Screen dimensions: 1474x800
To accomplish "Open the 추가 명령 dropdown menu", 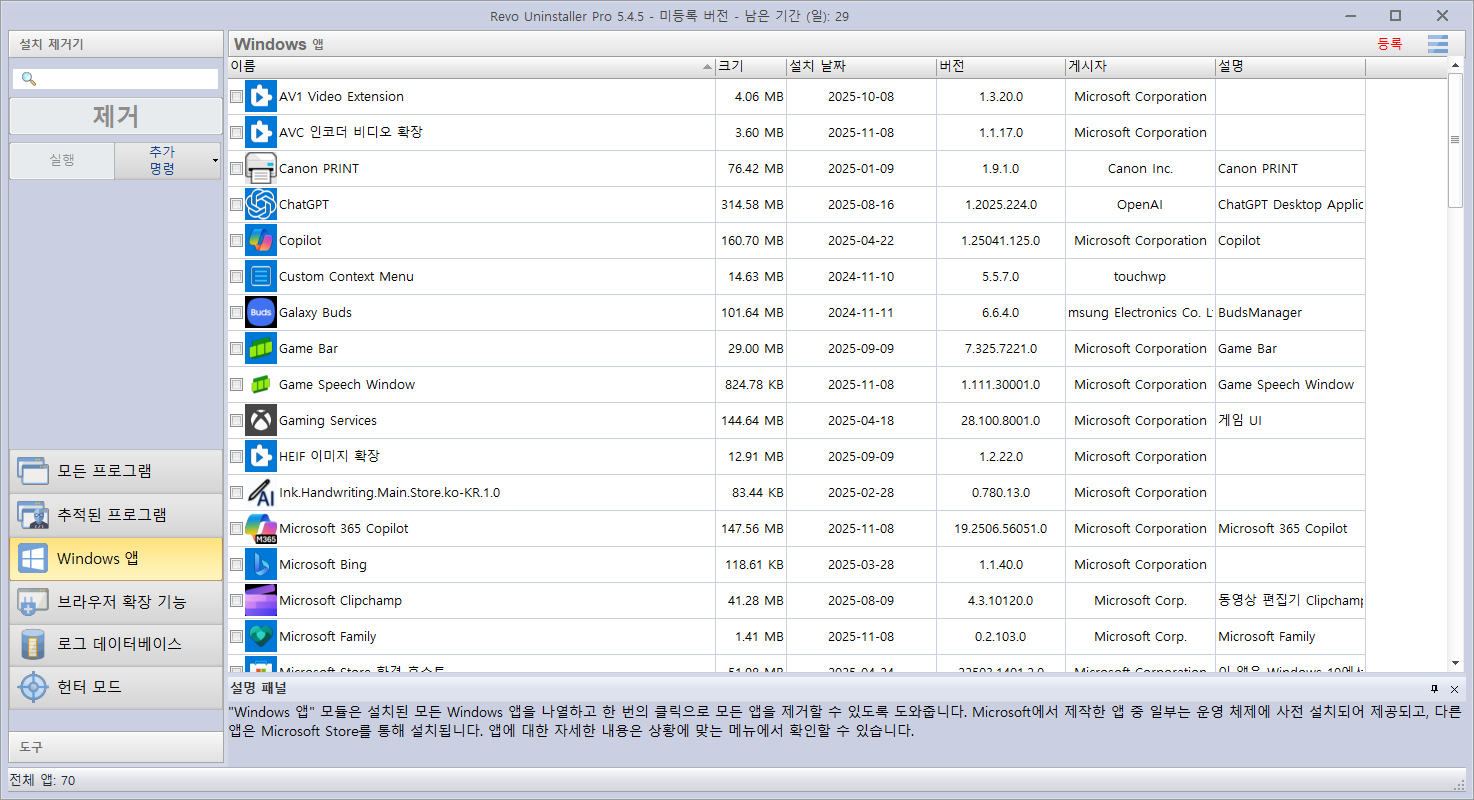I will [168, 160].
